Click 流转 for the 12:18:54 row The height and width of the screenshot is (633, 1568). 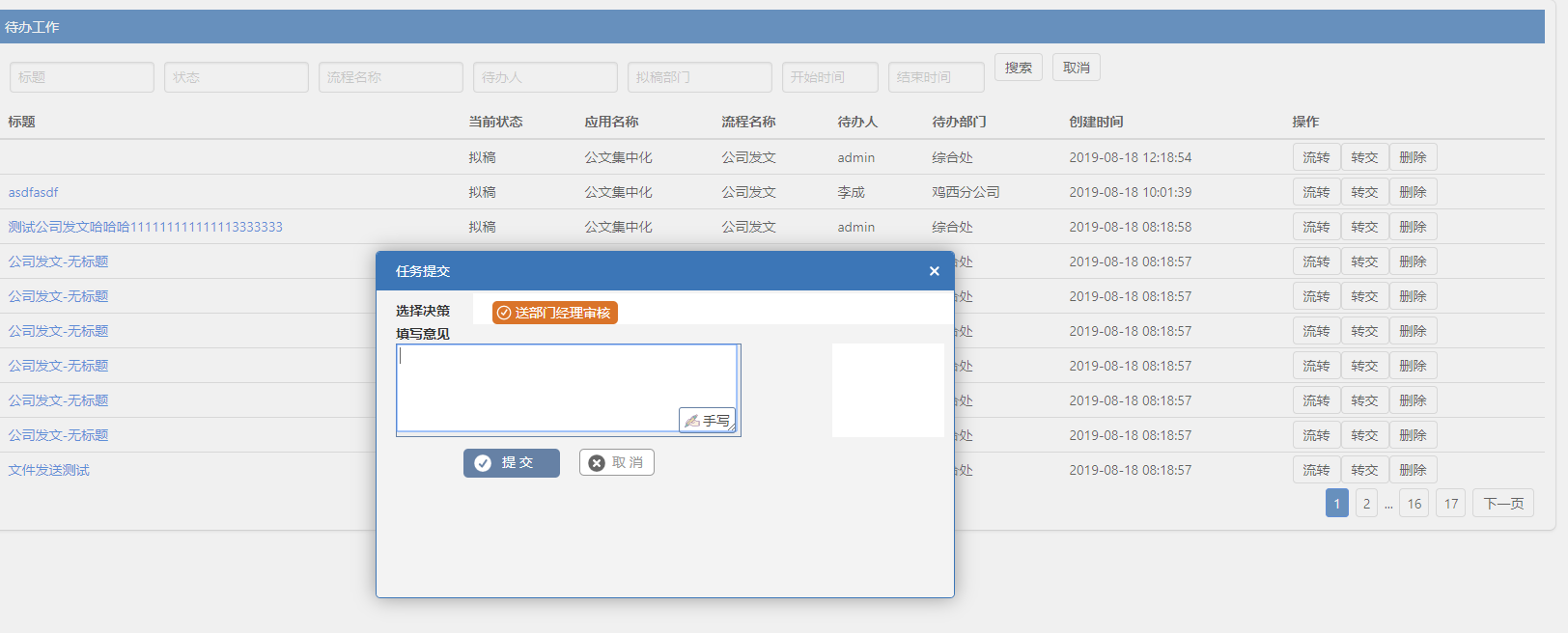(1316, 157)
